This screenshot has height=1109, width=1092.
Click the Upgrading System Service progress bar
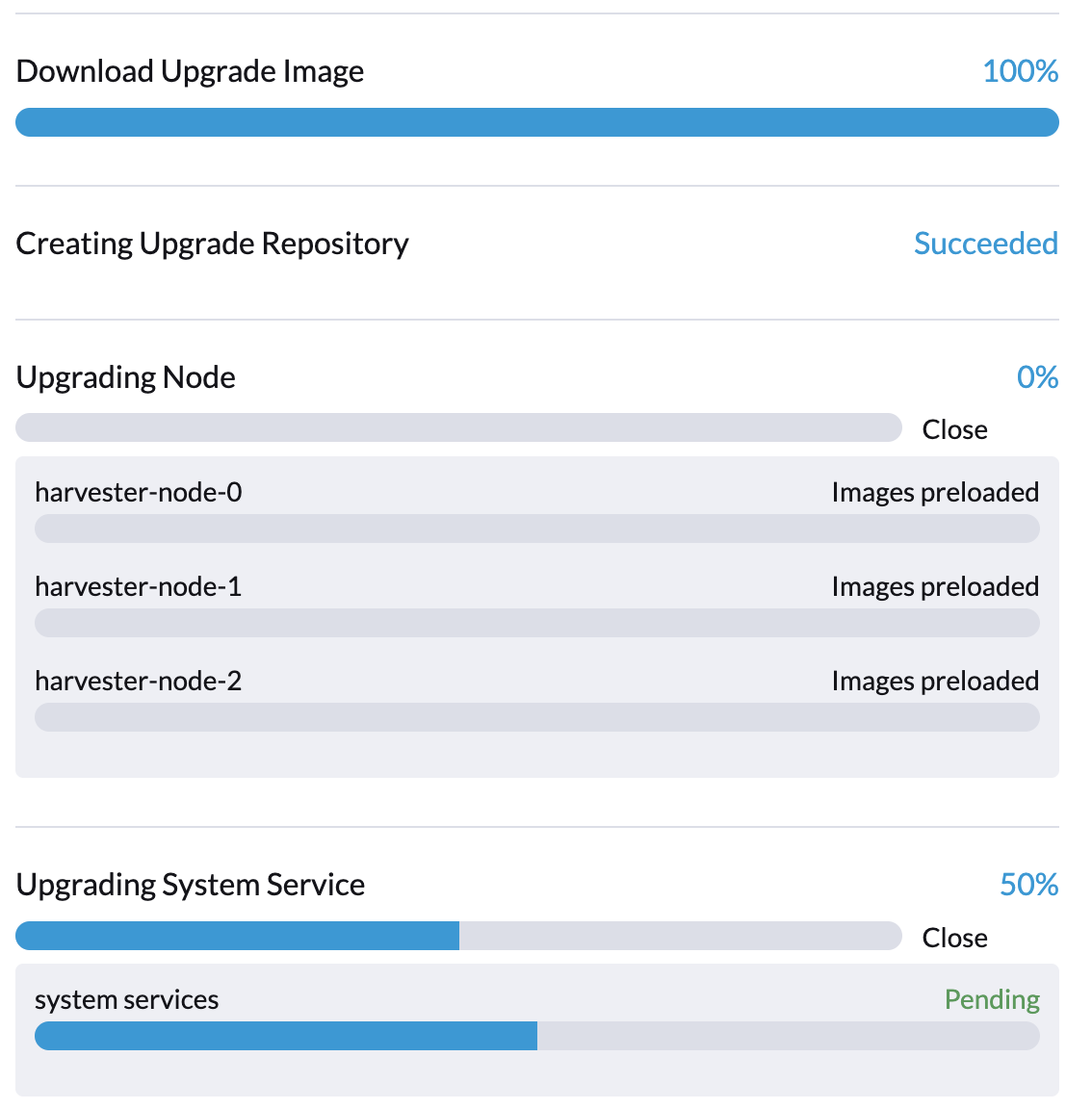[x=458, y=936]
